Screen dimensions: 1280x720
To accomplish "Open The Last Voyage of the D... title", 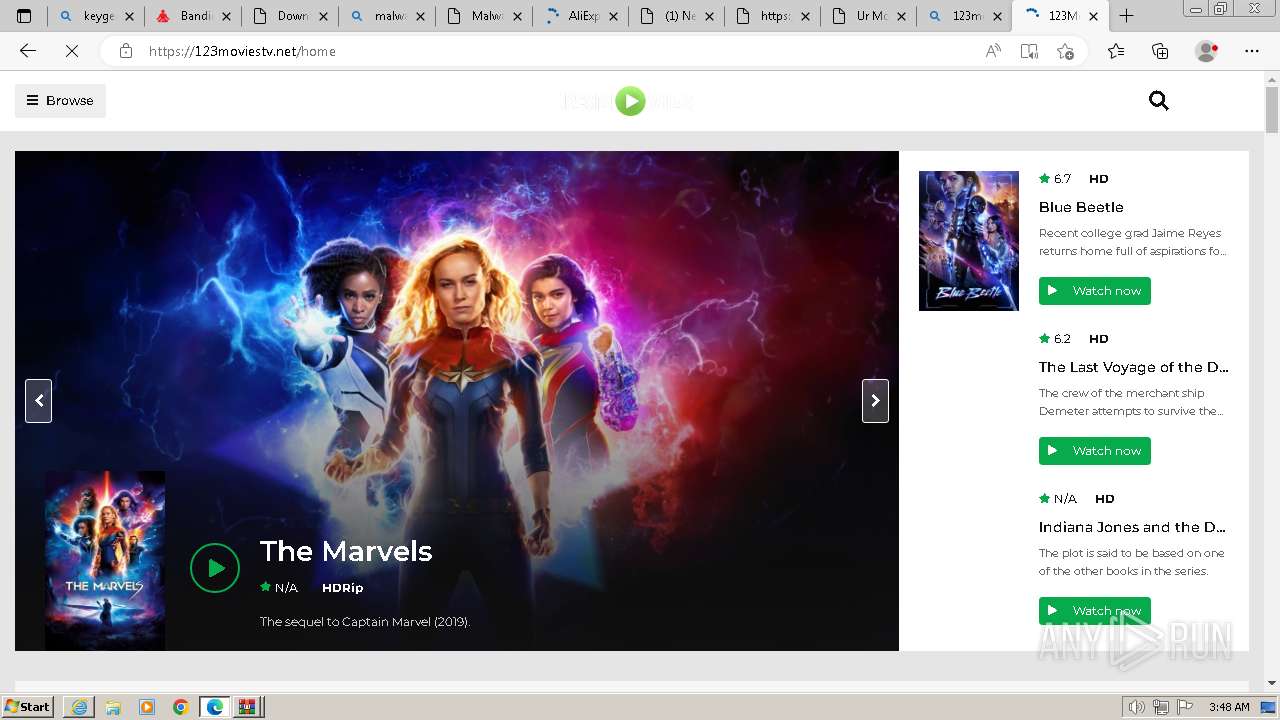I will (1134, 367).
